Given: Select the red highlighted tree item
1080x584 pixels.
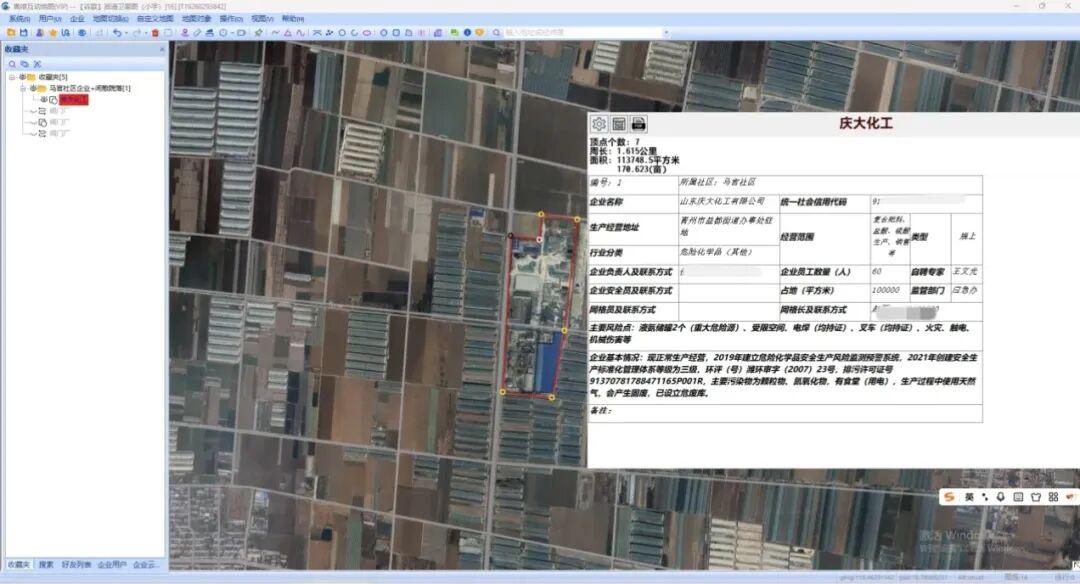Looking at the screenshot, I should (73, 100).
